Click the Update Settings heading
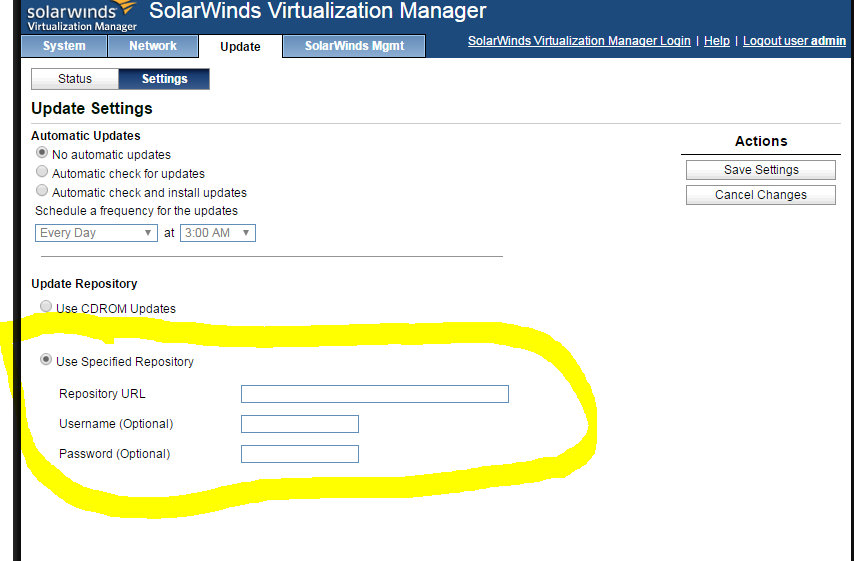 click(92, 108)
